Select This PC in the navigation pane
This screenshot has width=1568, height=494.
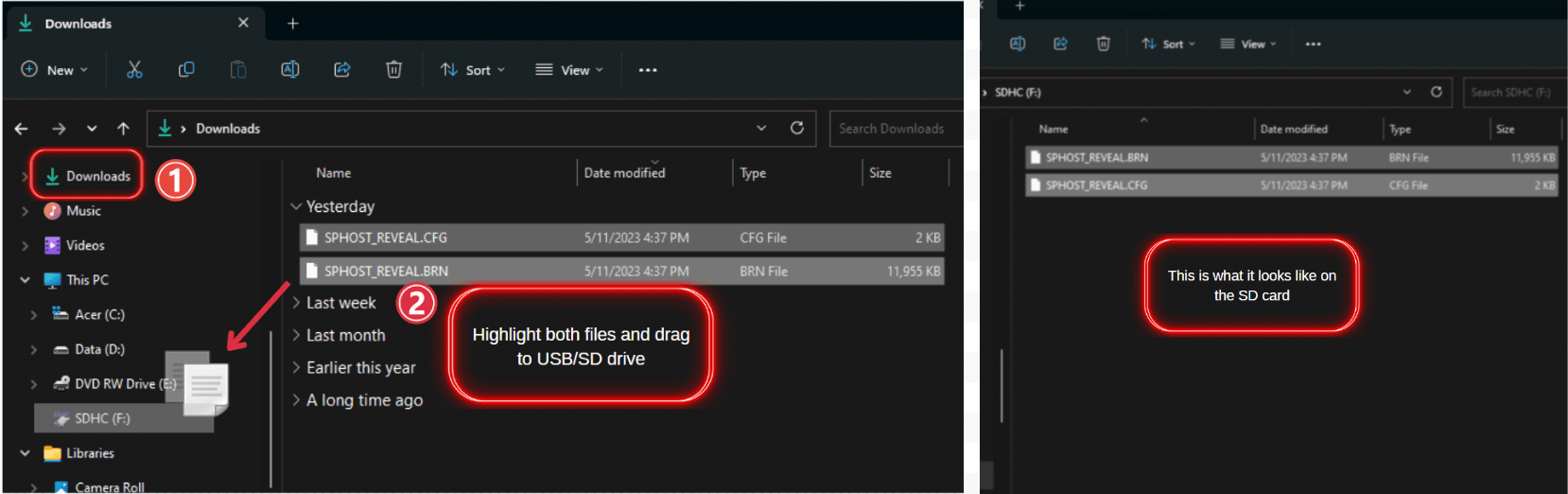76,280
